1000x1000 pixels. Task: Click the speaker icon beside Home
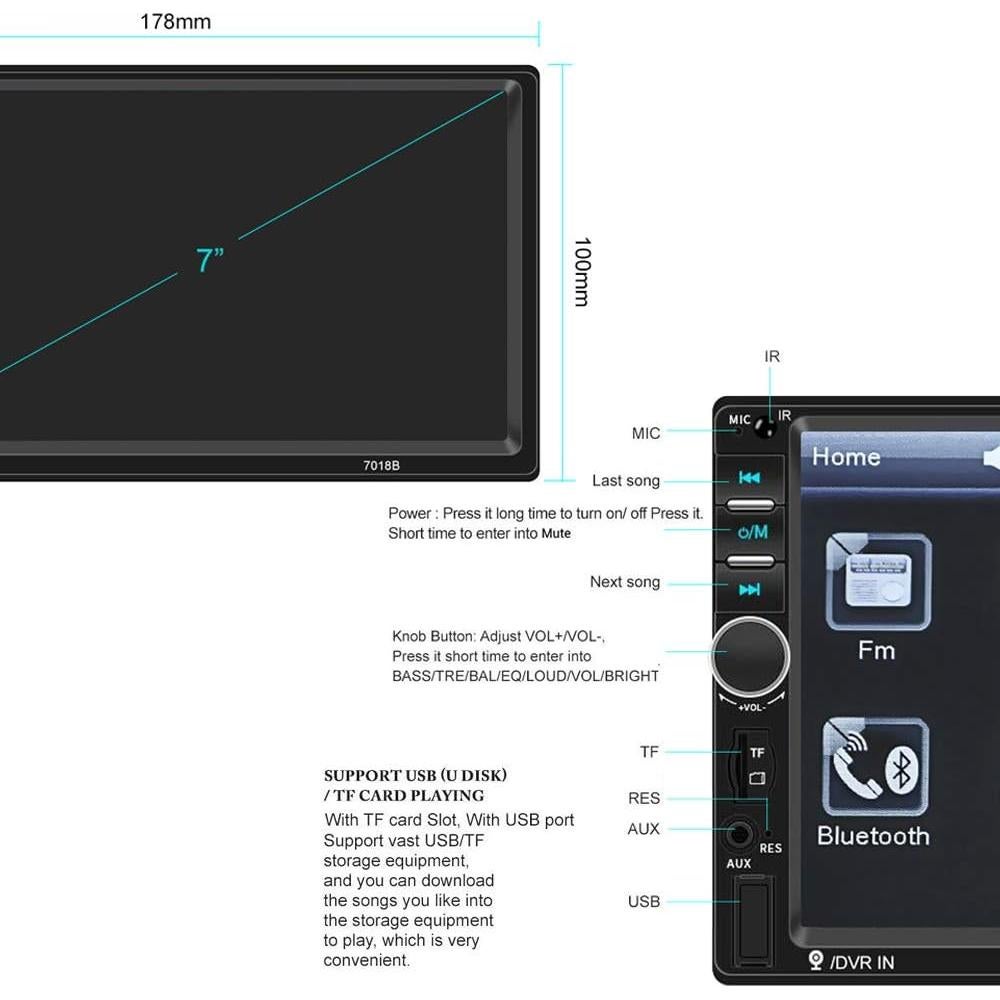[x=992, y=457]
